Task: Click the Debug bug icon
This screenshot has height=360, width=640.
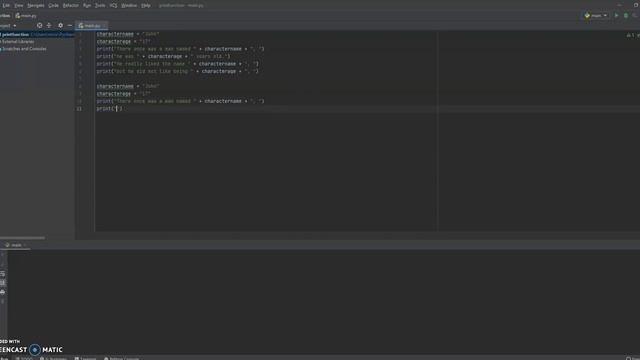Action: [626, 16]
